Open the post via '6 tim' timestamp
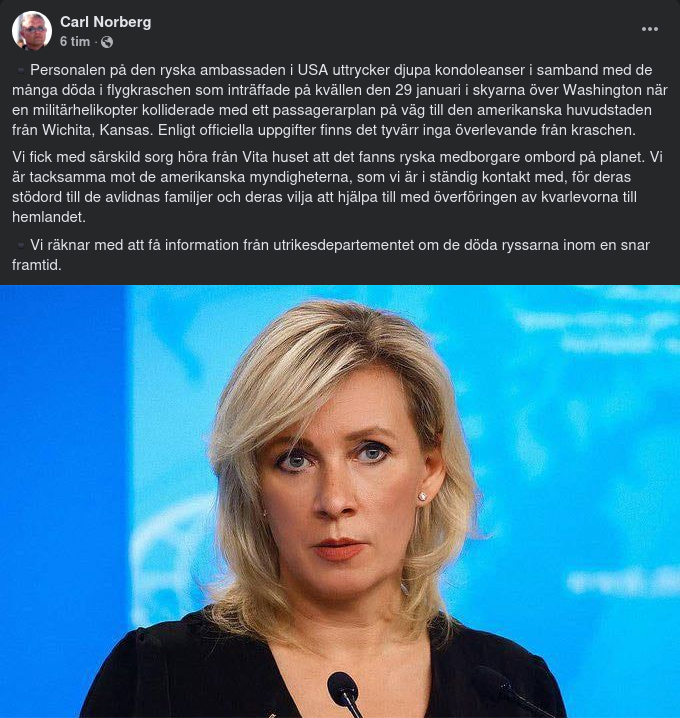Viewport: 680px width, 718px height. (x=75, y=42)
